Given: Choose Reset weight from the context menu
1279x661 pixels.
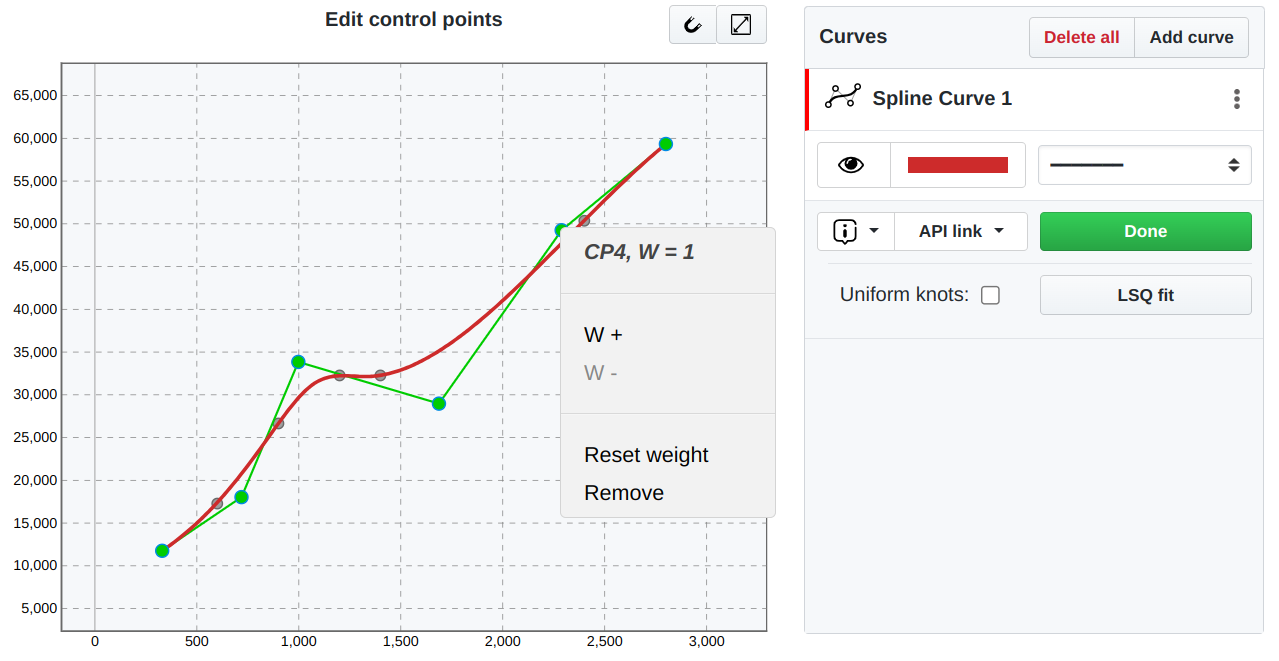Looking at the screenshot, I should tap(646, 455).
